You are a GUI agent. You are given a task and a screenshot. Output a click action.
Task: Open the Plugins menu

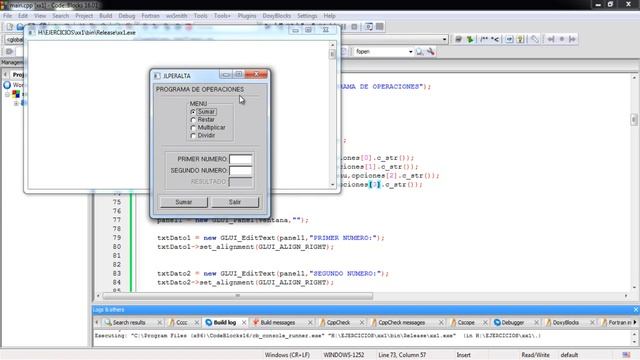coord(247,16)
